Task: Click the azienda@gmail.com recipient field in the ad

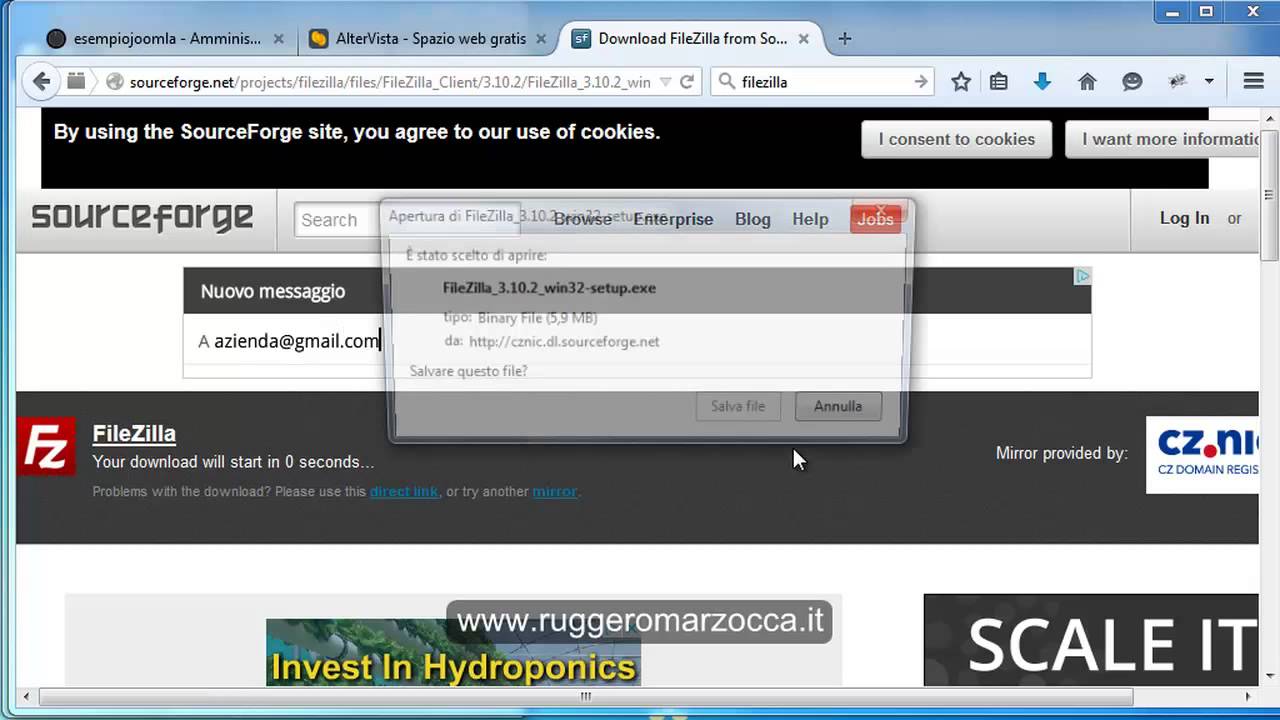Action: [x=296, y=341]
